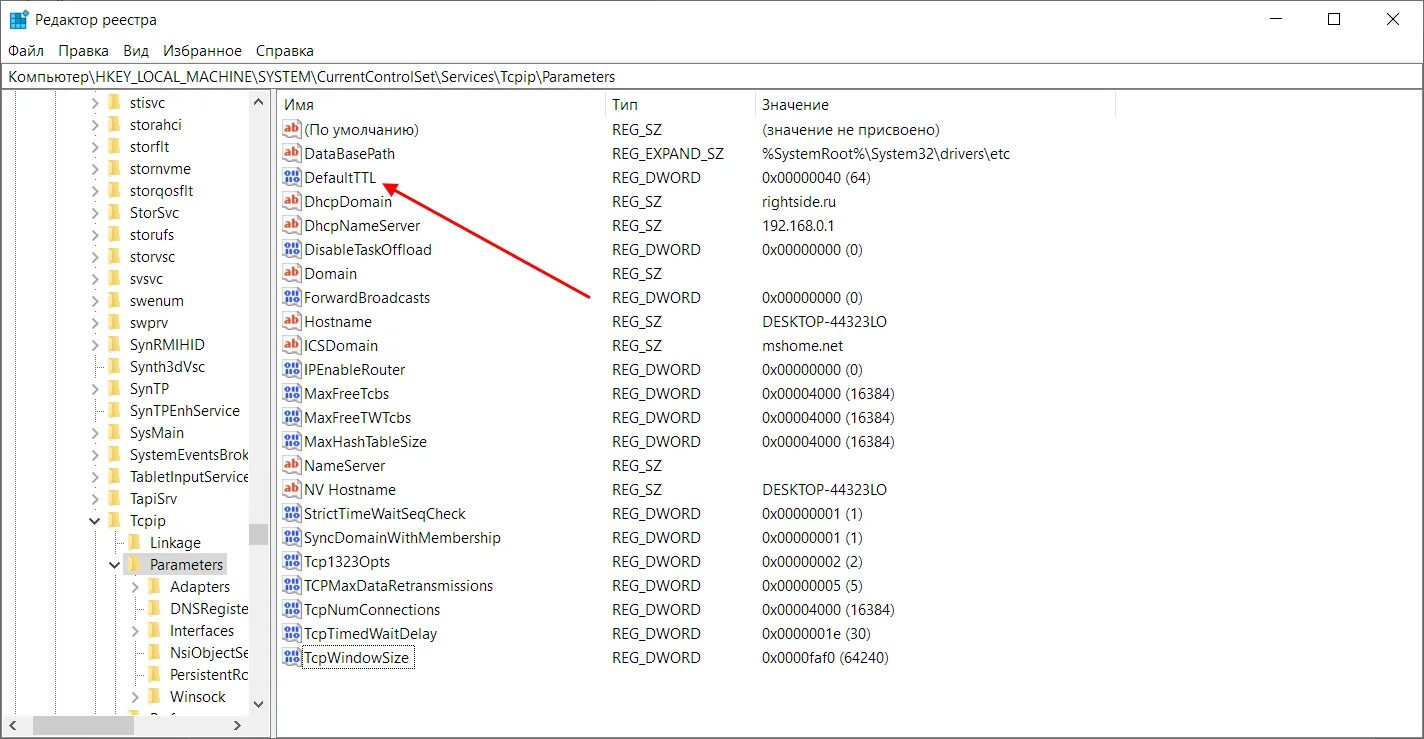The image size is (1424, 739).
Task: Click the tree pane's horizontal scrollbar left arrow
Action: point(14,726)
